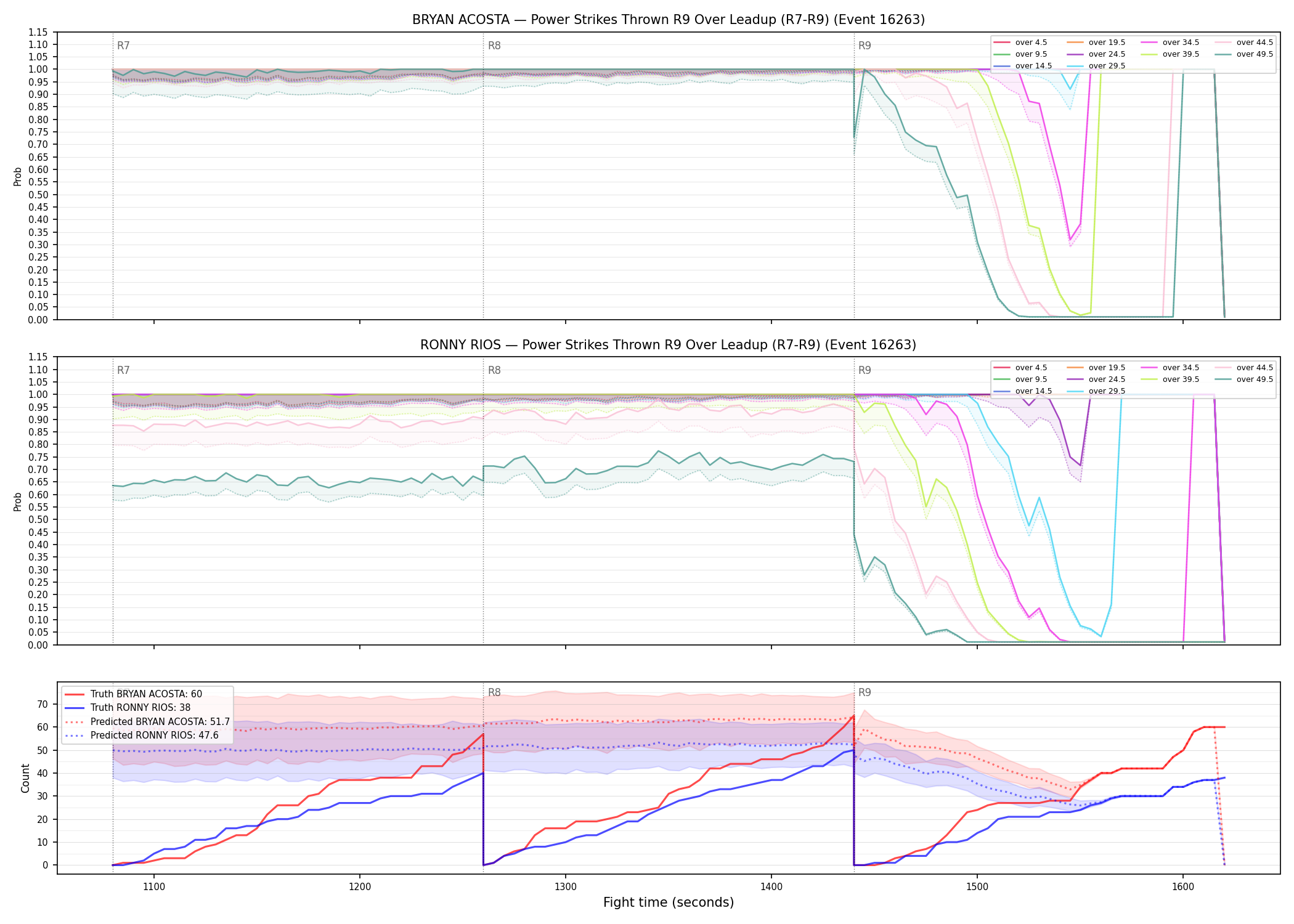Click the R8 round marker in Ronny Rios chart
The width and height of the screenshot is (1294, 924).
(494, 370)
